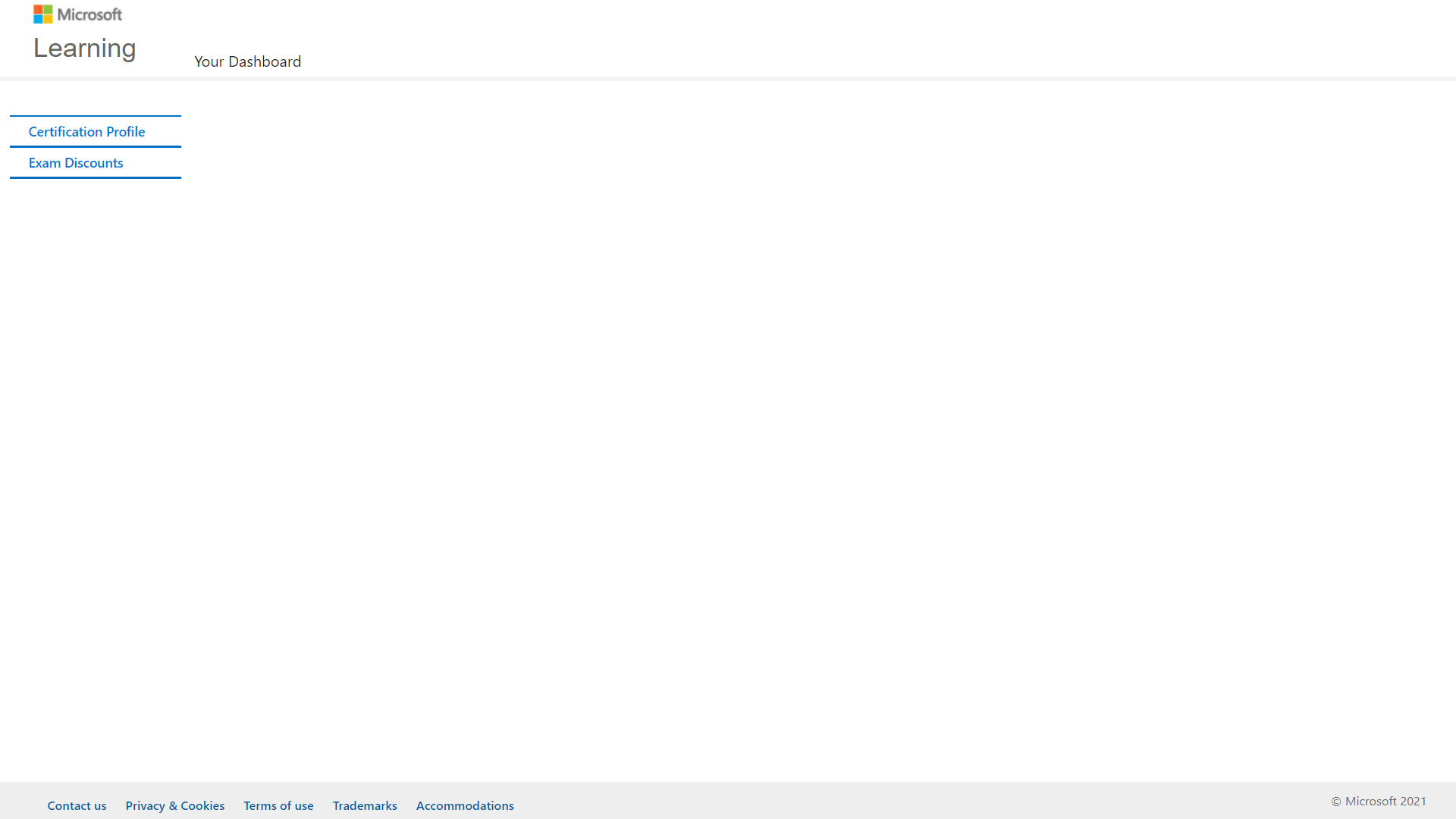Click the Microsoft wordmark text
The image size is (1456, 819).
click(89, 14)
